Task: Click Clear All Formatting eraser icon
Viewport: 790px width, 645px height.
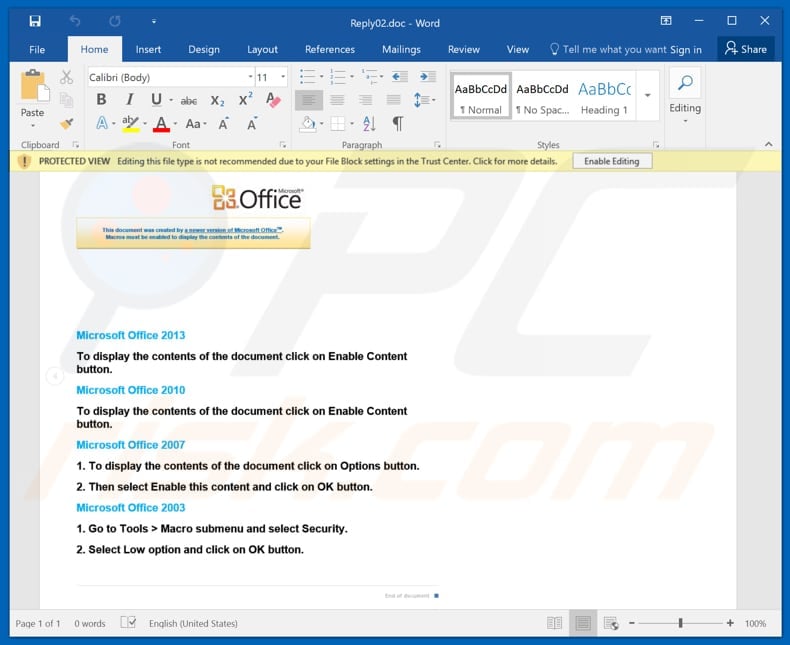Action: [273, 100]
